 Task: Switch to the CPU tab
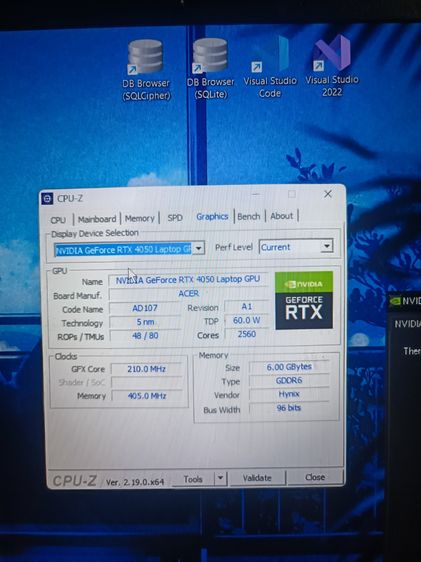tap(58, 220)
